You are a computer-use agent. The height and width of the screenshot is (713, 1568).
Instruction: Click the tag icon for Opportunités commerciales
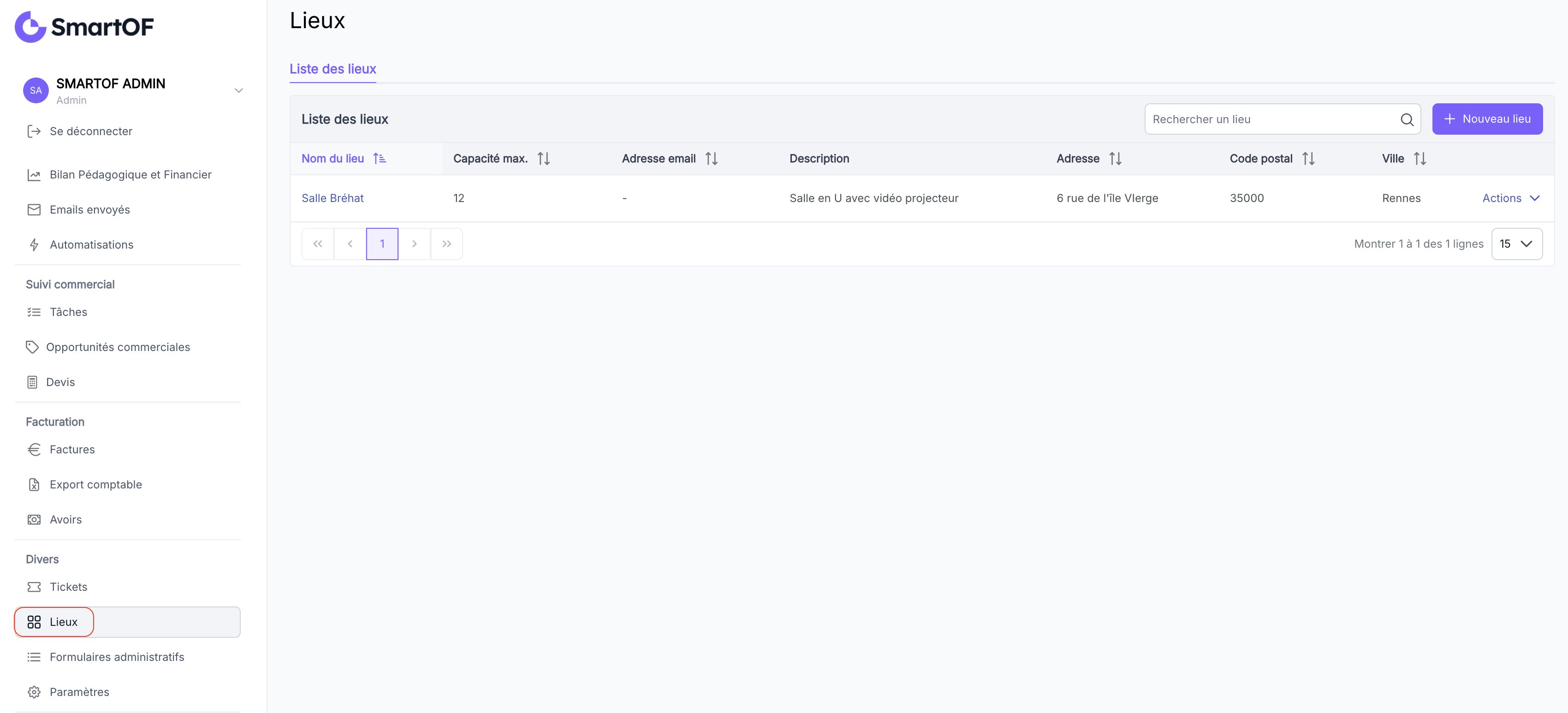click(32, 347)
